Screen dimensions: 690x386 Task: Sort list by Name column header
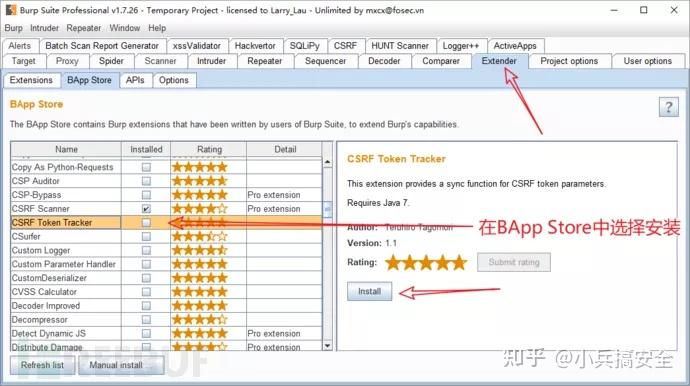coord(66,149)
